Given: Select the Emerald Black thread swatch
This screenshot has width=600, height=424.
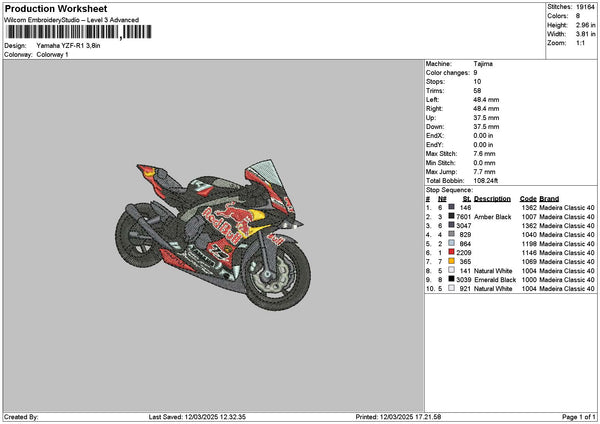Looking at the screenshot, I should (452, 279).
